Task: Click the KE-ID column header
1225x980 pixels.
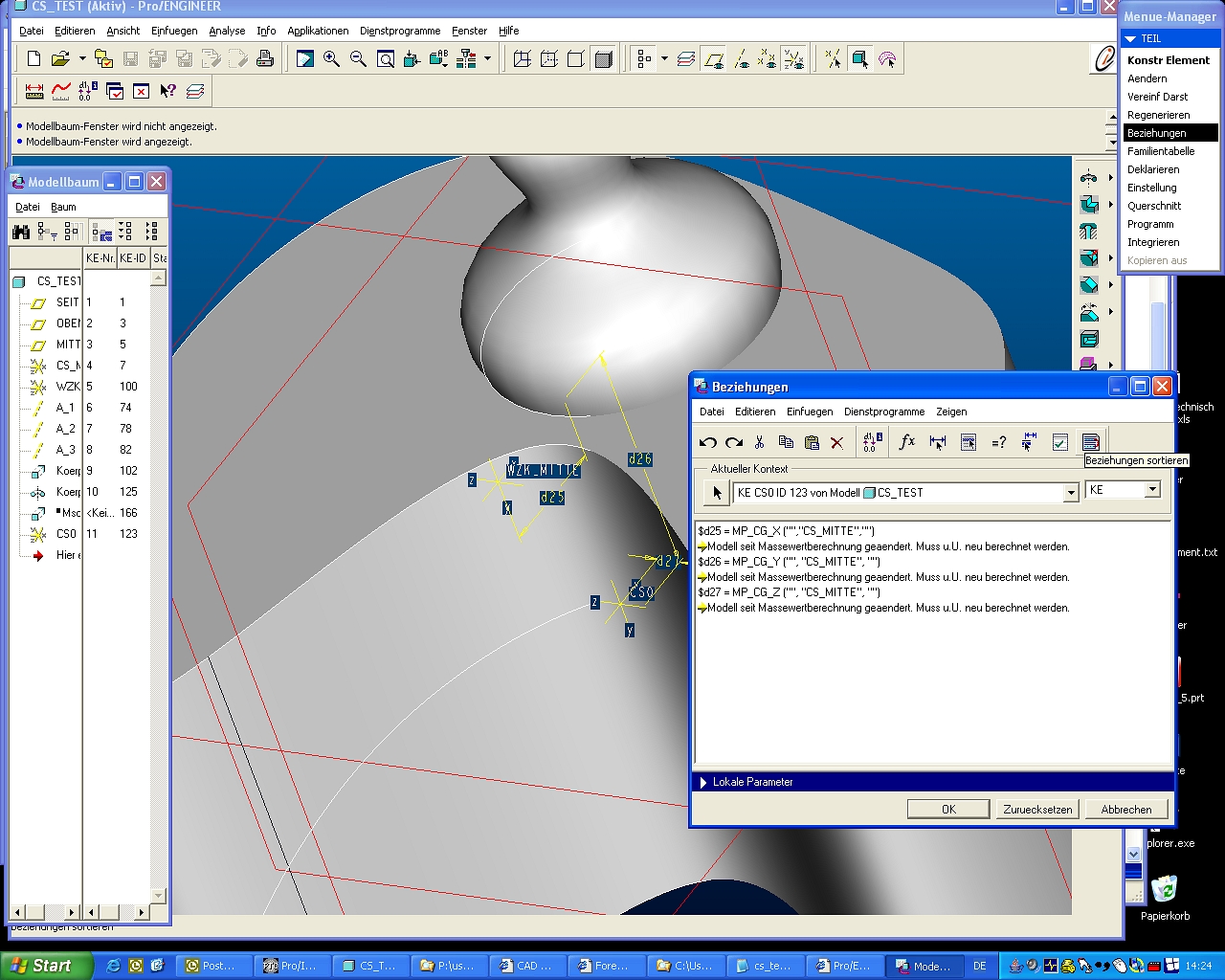Action: coord(133,258)
